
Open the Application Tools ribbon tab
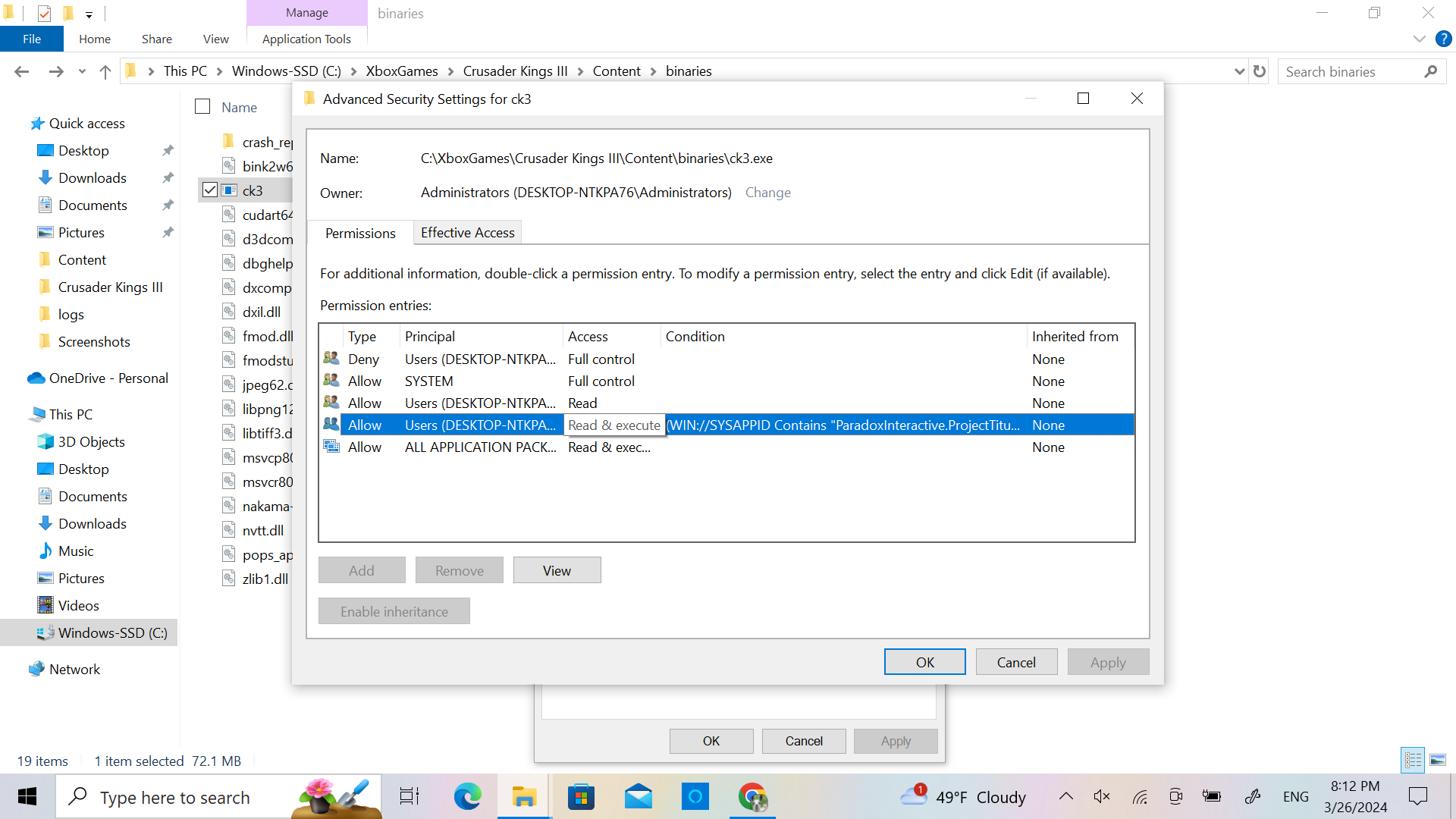(306, 39)
